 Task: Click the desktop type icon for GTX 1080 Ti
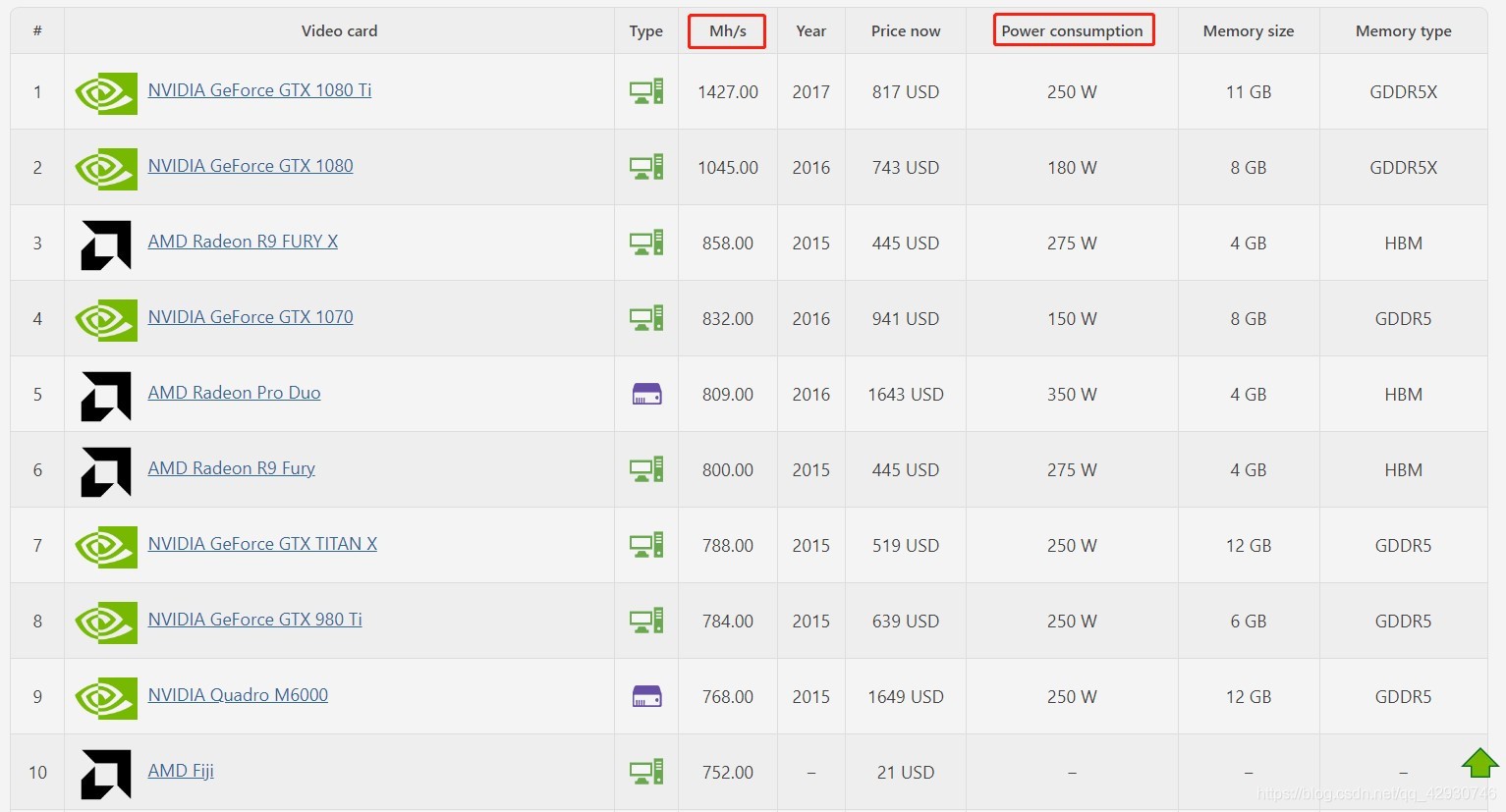[646, 91]
